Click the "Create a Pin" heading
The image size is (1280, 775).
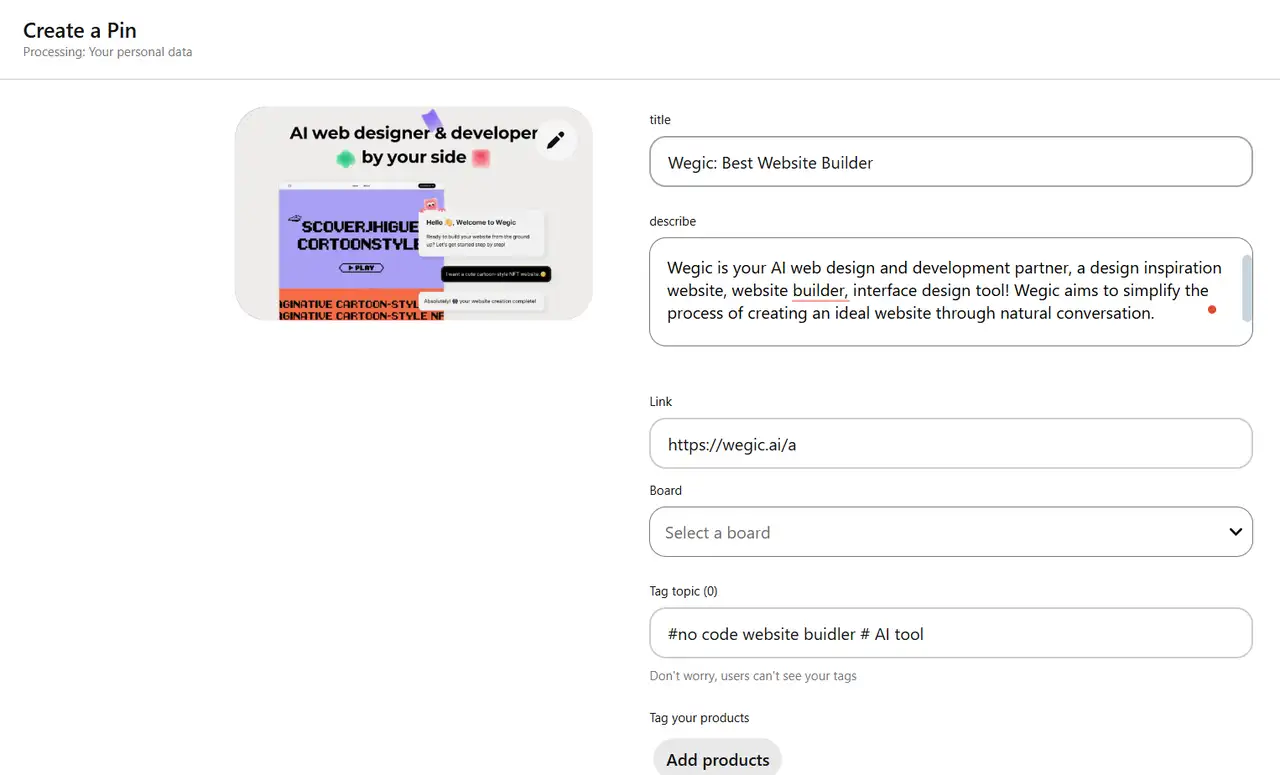click(x=80, y=30)
